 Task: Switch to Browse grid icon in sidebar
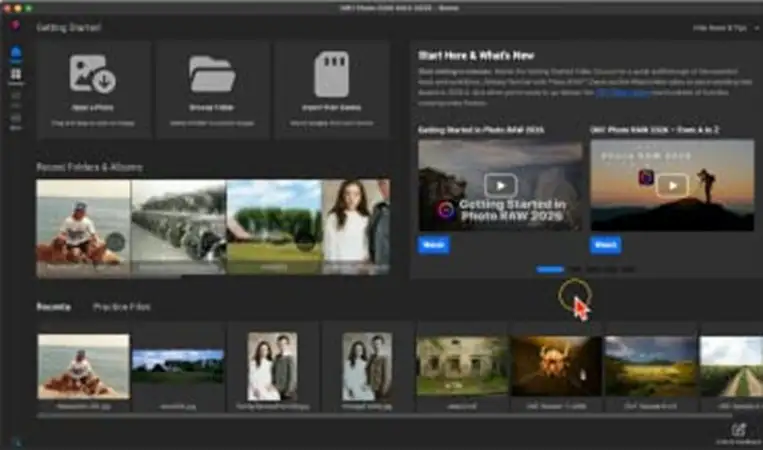pos(16,75)
